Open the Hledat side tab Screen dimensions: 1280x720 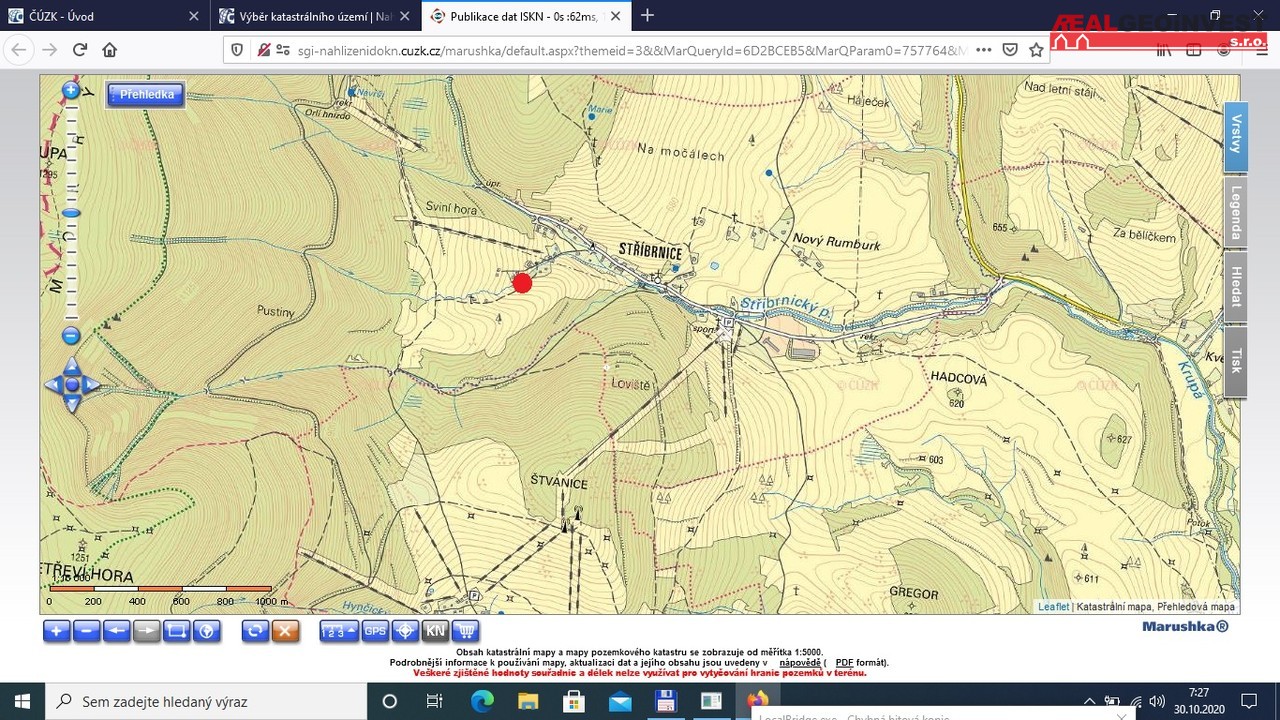[1236, 287]
